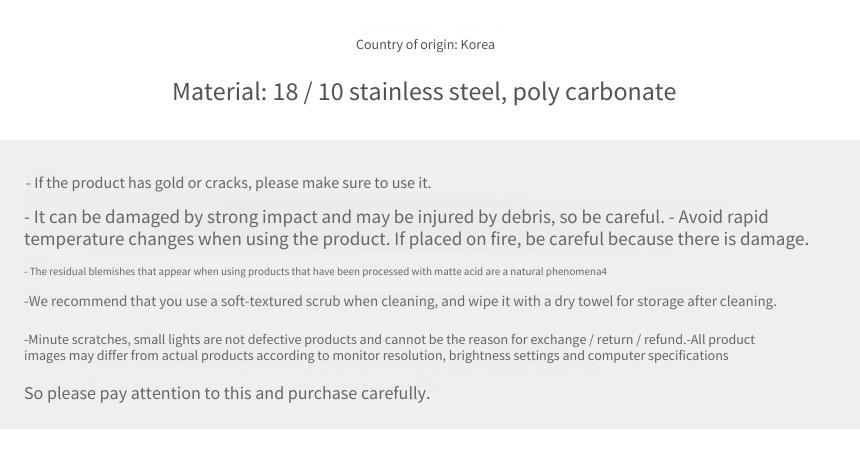Viewport: 860px width, 454px height.
Task: Click the words computer specifications
Action: coord(658,355)
